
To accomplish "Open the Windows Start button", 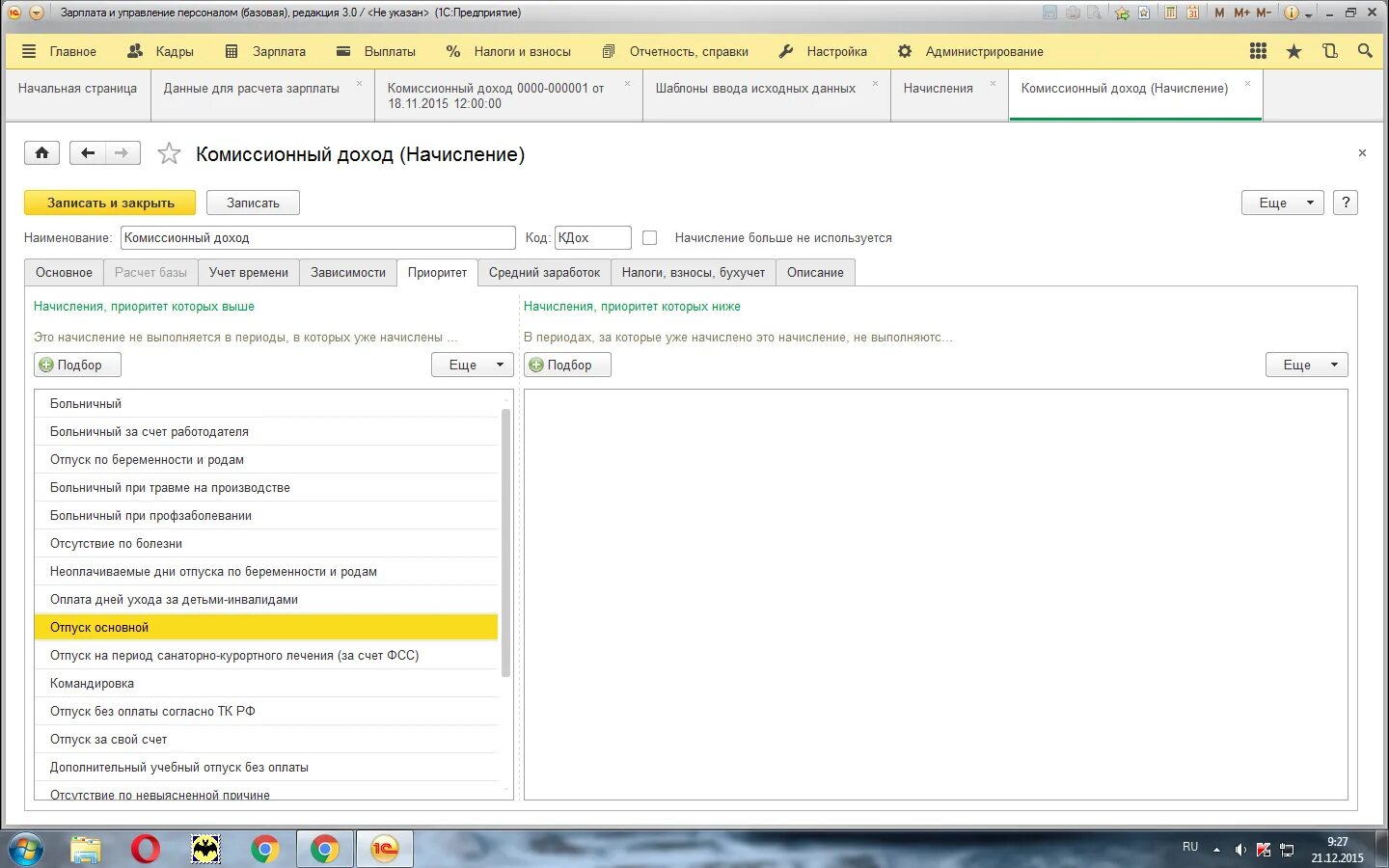I will [26, 849].
